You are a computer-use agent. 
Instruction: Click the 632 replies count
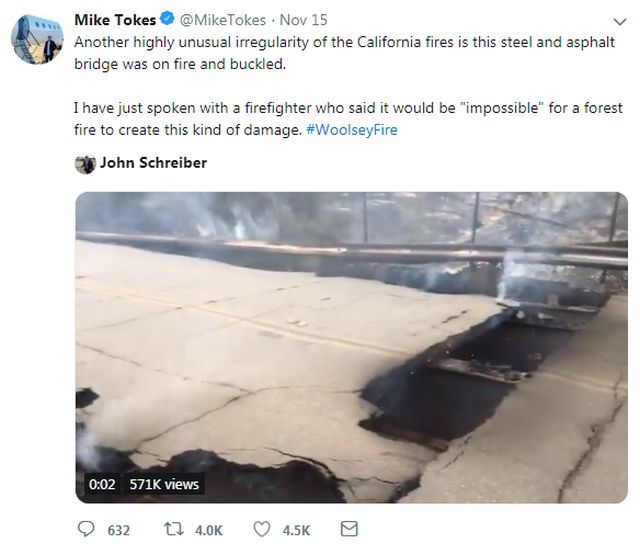click(x=118, y=530)
